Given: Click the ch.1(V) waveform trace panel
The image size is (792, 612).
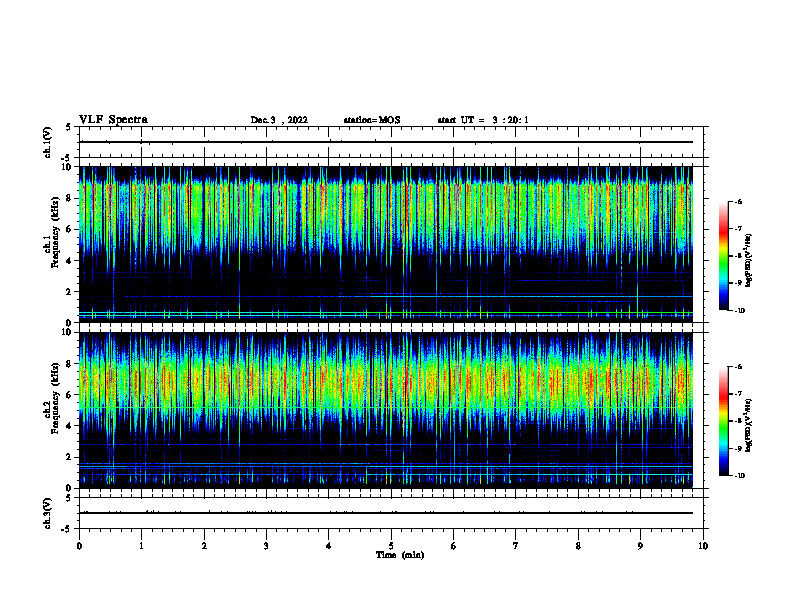Looking at the screenshot, I should tap(391, 142).
